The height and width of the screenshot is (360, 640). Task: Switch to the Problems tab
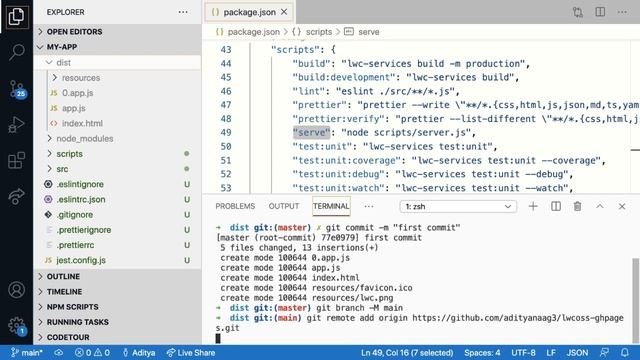(x=235, y=206)
